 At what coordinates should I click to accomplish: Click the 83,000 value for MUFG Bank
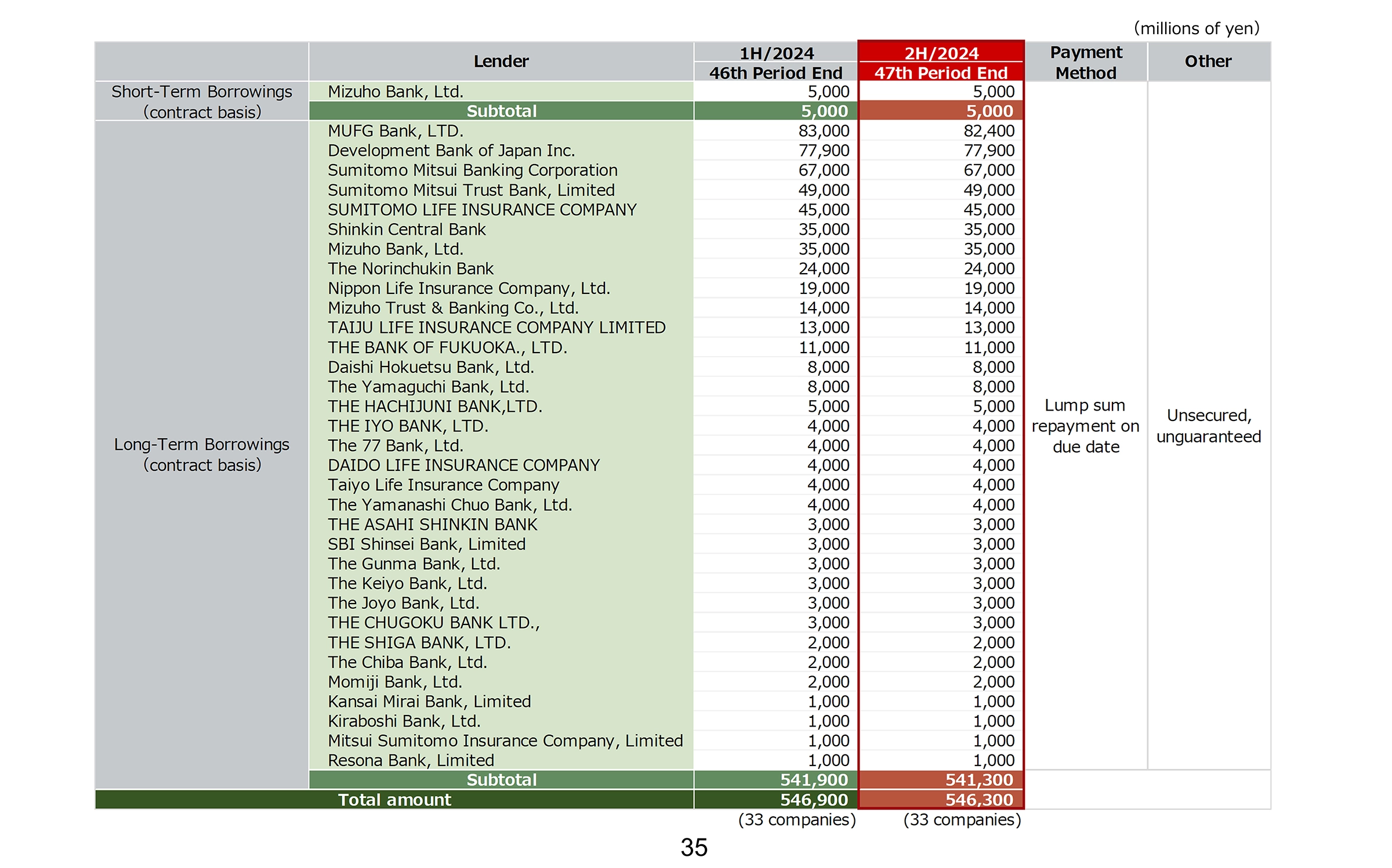click(824, 131)
